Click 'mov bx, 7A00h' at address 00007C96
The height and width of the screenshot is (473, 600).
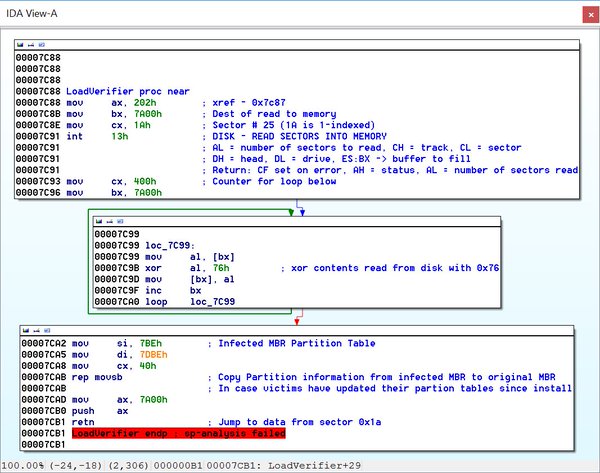click(x=114, y=193)
